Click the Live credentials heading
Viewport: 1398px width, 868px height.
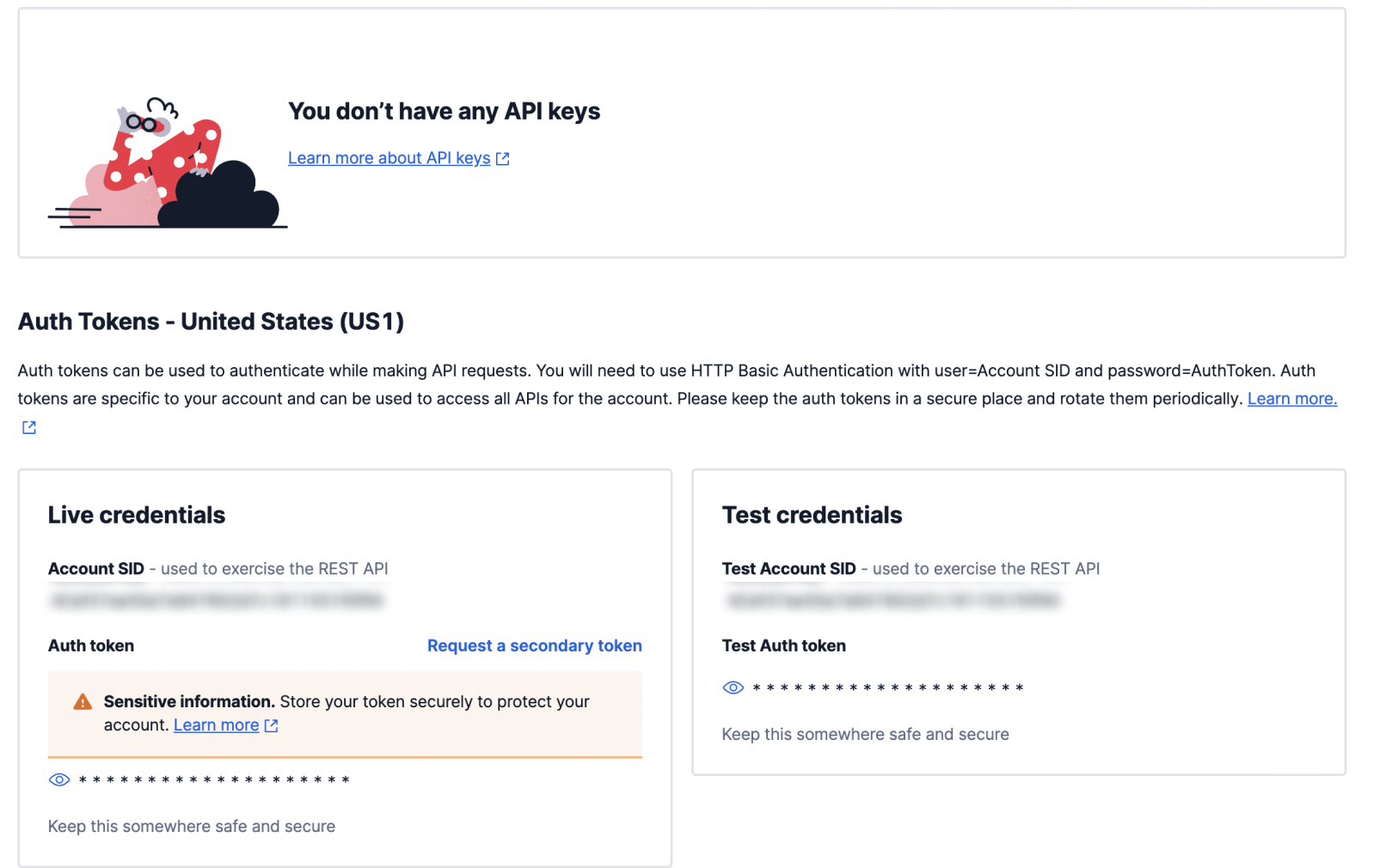[137, 515]
